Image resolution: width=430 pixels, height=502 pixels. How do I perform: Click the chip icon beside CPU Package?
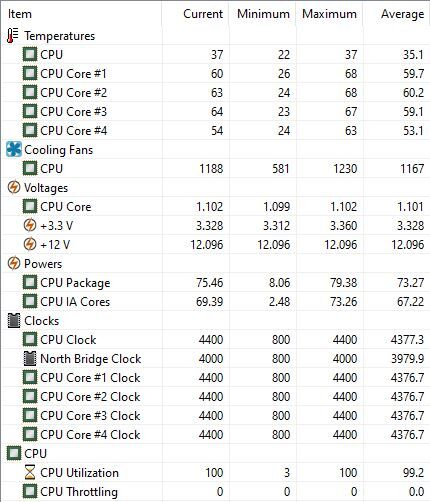tap(30, 282)
